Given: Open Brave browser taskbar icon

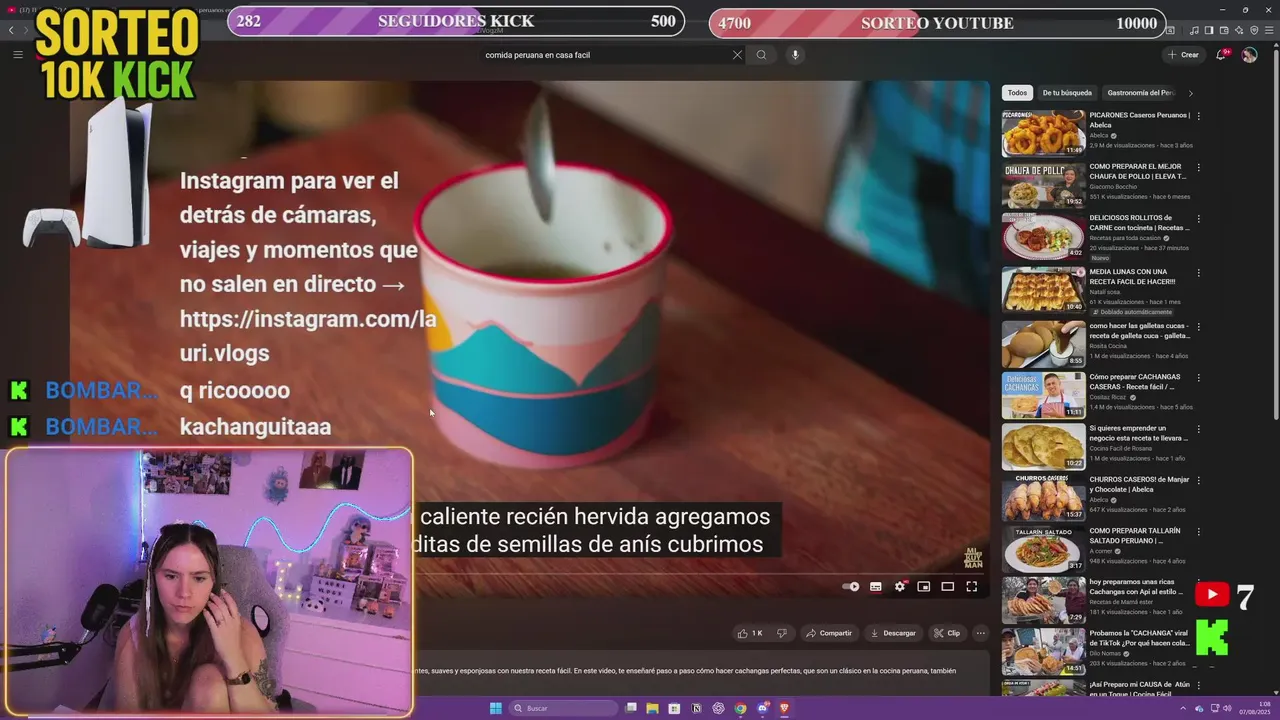Looking at the screenshot, I should (x=784, y=708).
